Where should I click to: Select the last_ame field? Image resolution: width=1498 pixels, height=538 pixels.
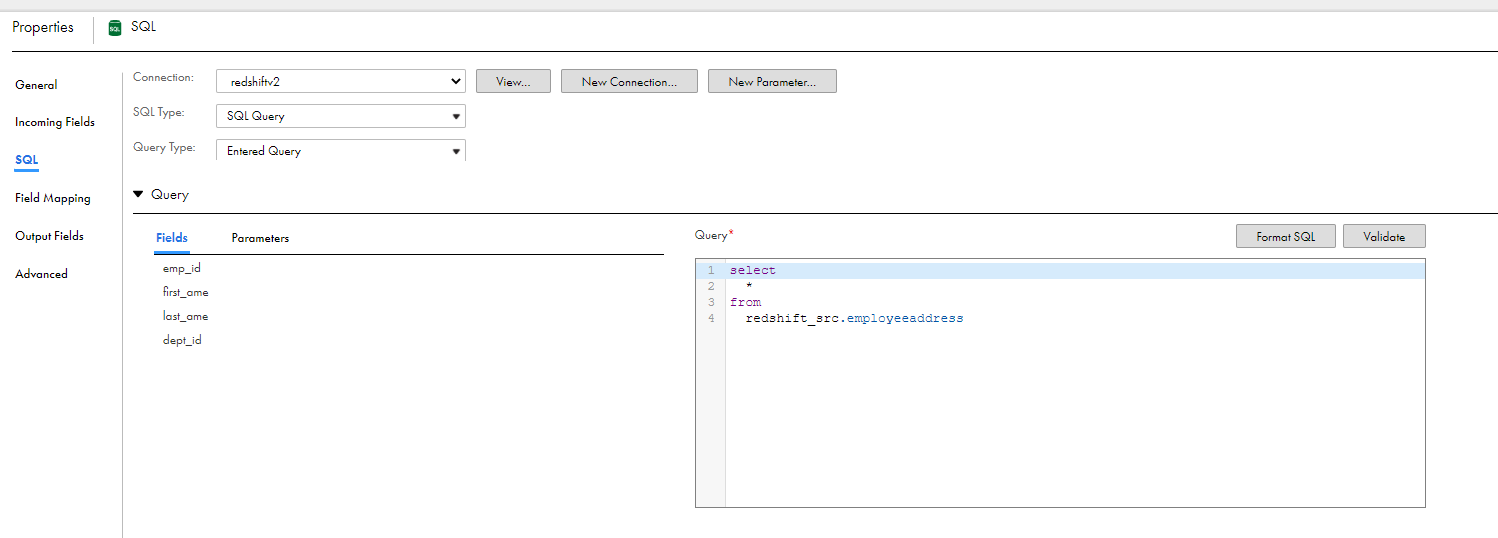[186, 316]
